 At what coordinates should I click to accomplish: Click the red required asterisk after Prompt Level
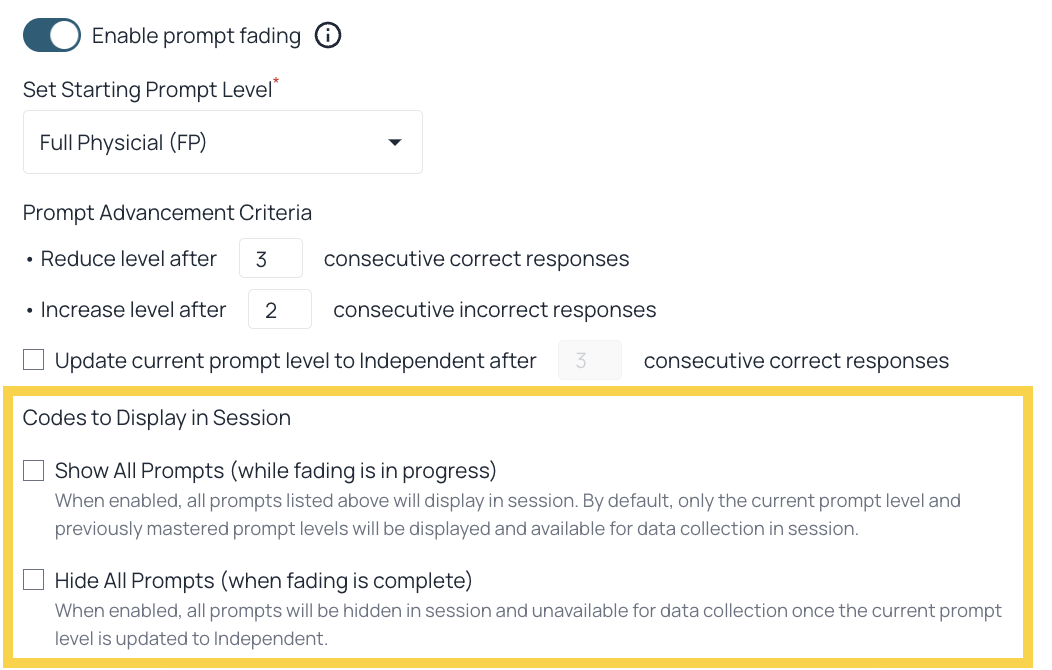coord(276,81)
